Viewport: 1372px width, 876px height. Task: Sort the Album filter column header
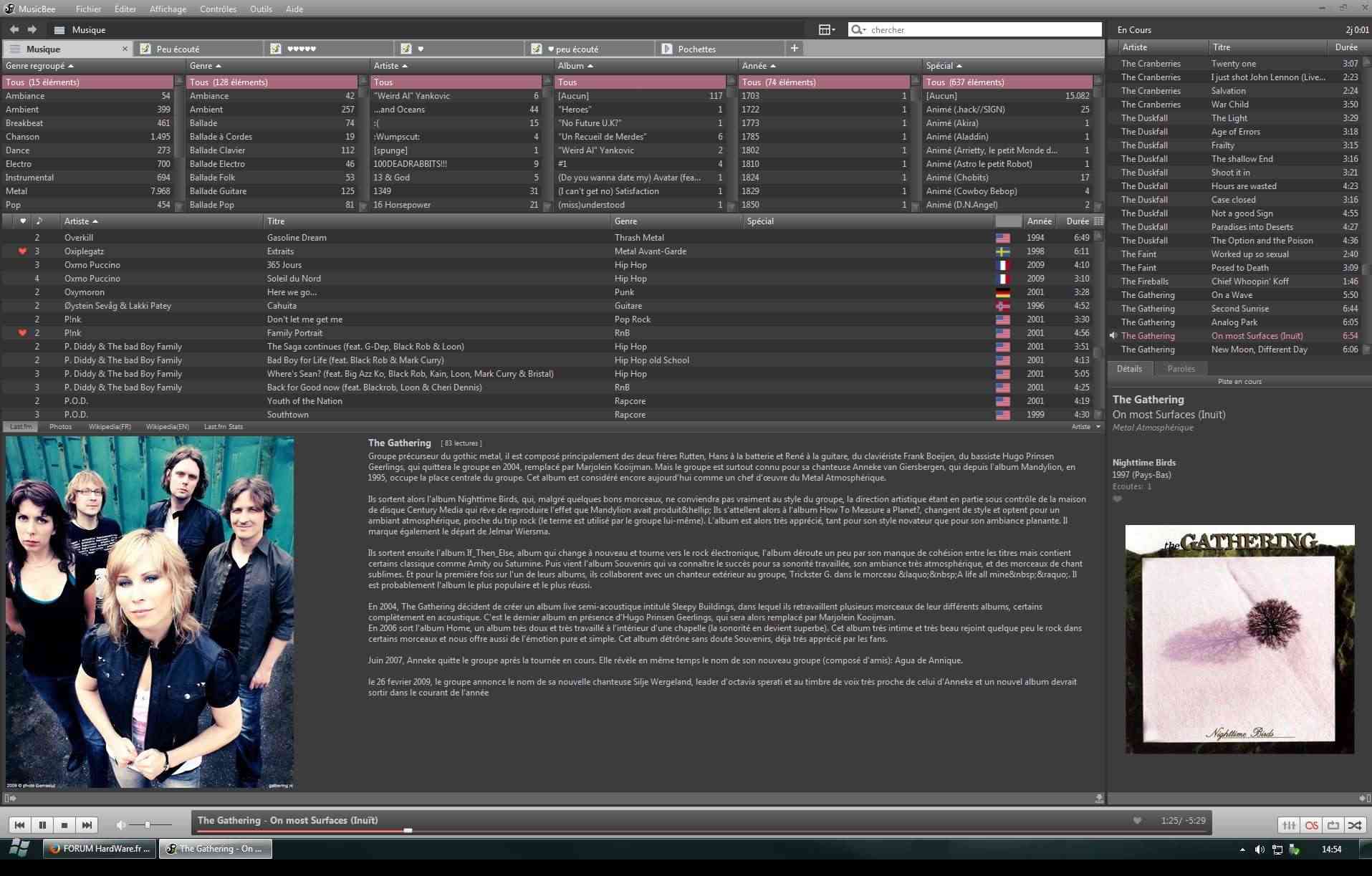pyautogui.click(x=645, y=66)
